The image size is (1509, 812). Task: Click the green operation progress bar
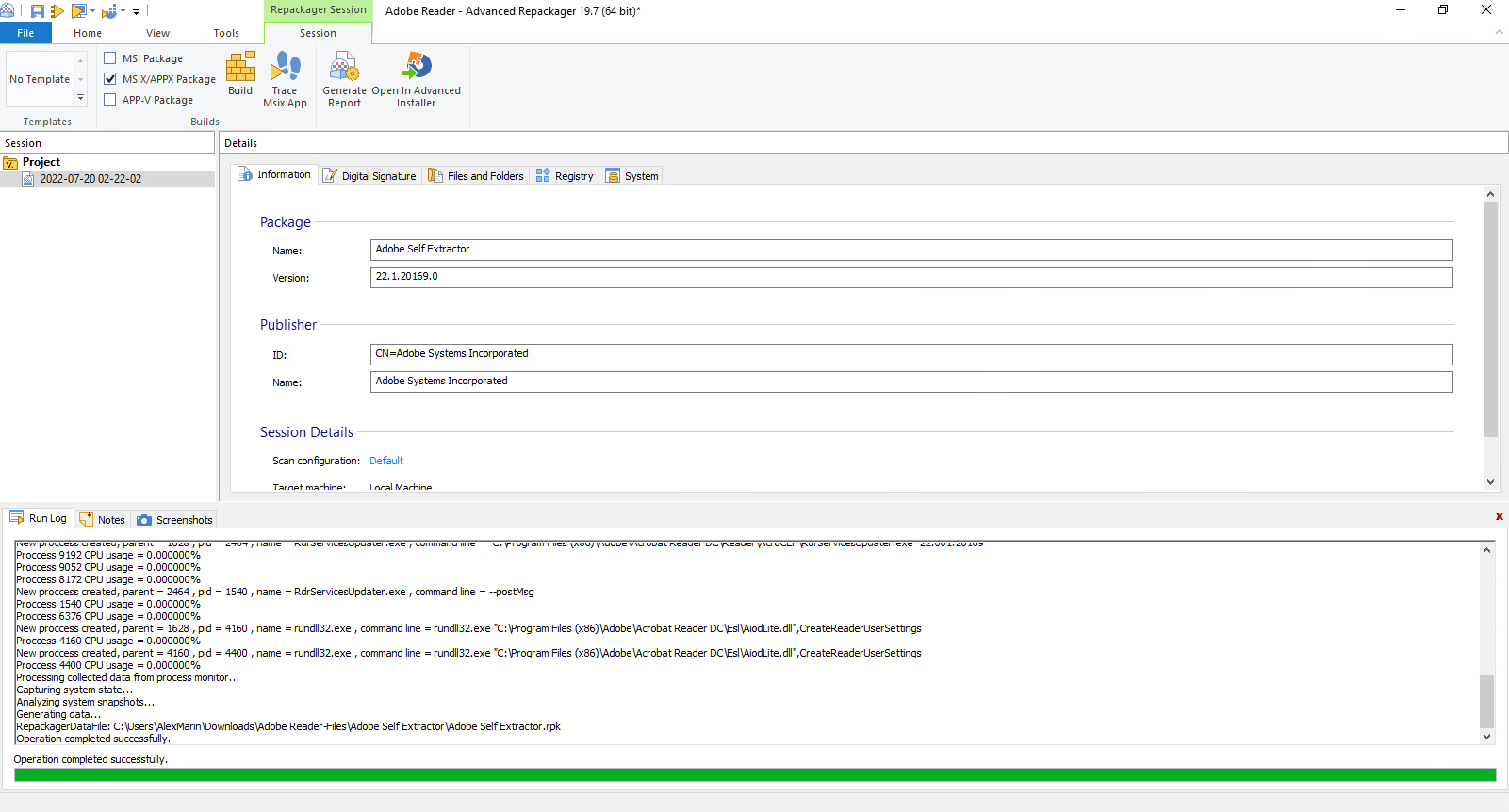tap(755, 775)
